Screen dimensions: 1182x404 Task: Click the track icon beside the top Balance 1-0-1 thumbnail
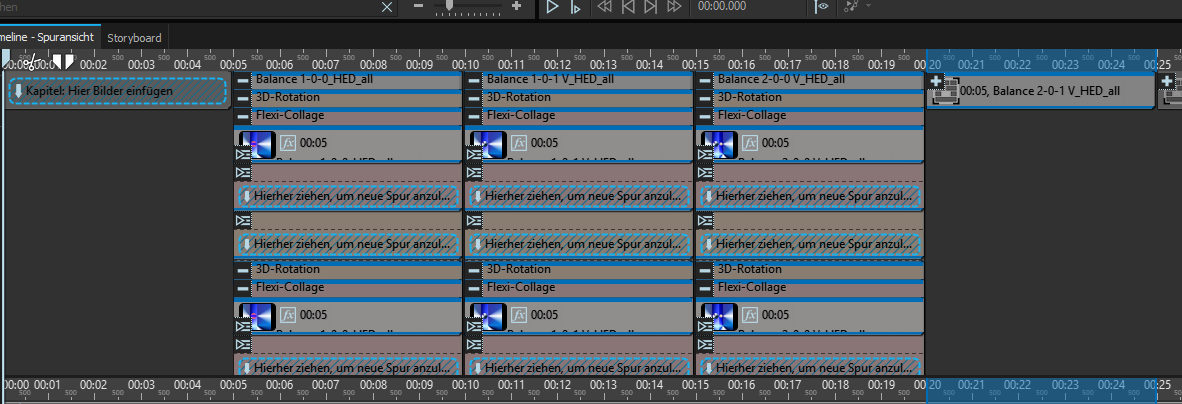(x=473, y=155)
